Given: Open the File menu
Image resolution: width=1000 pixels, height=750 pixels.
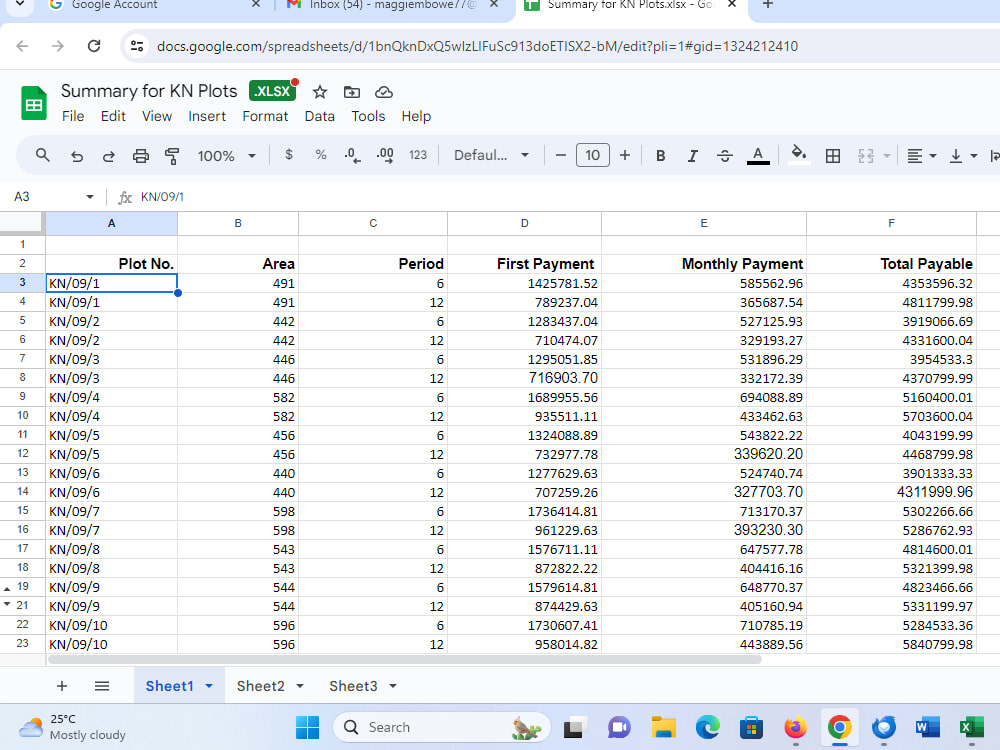Looking at the screenshot, I should click(73, 116).
